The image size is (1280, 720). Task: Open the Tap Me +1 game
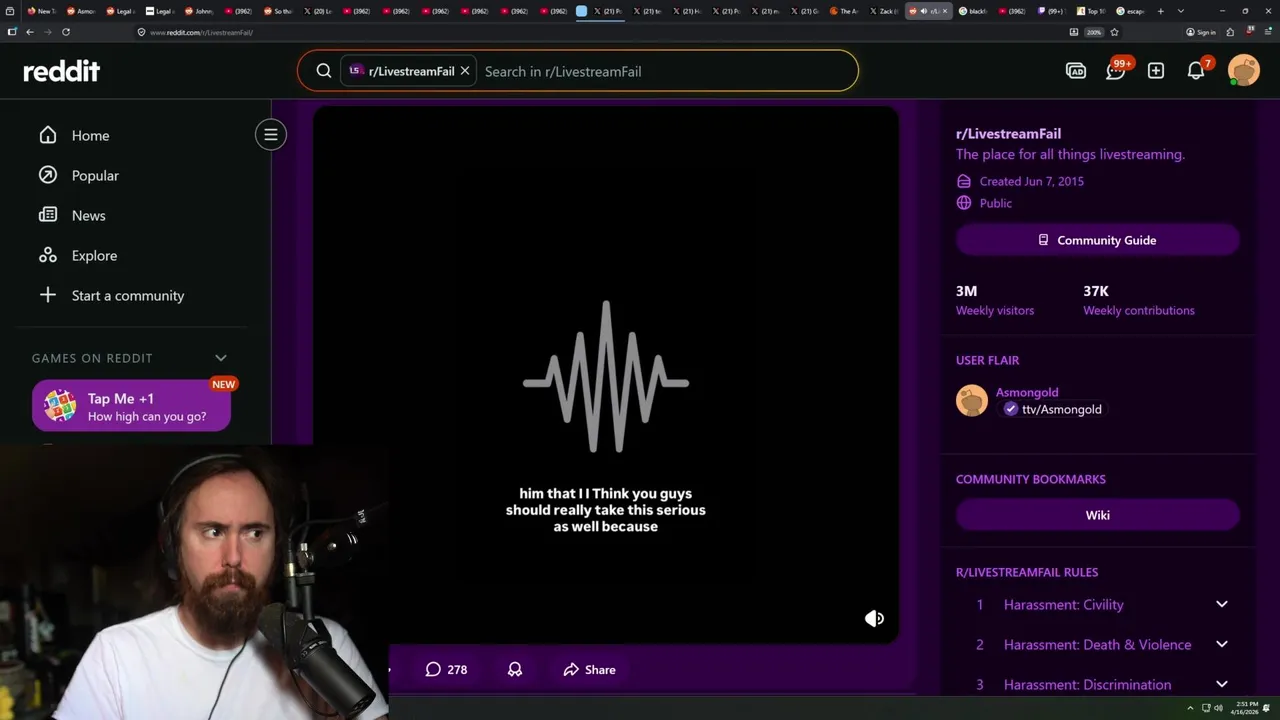coord(131,406)
